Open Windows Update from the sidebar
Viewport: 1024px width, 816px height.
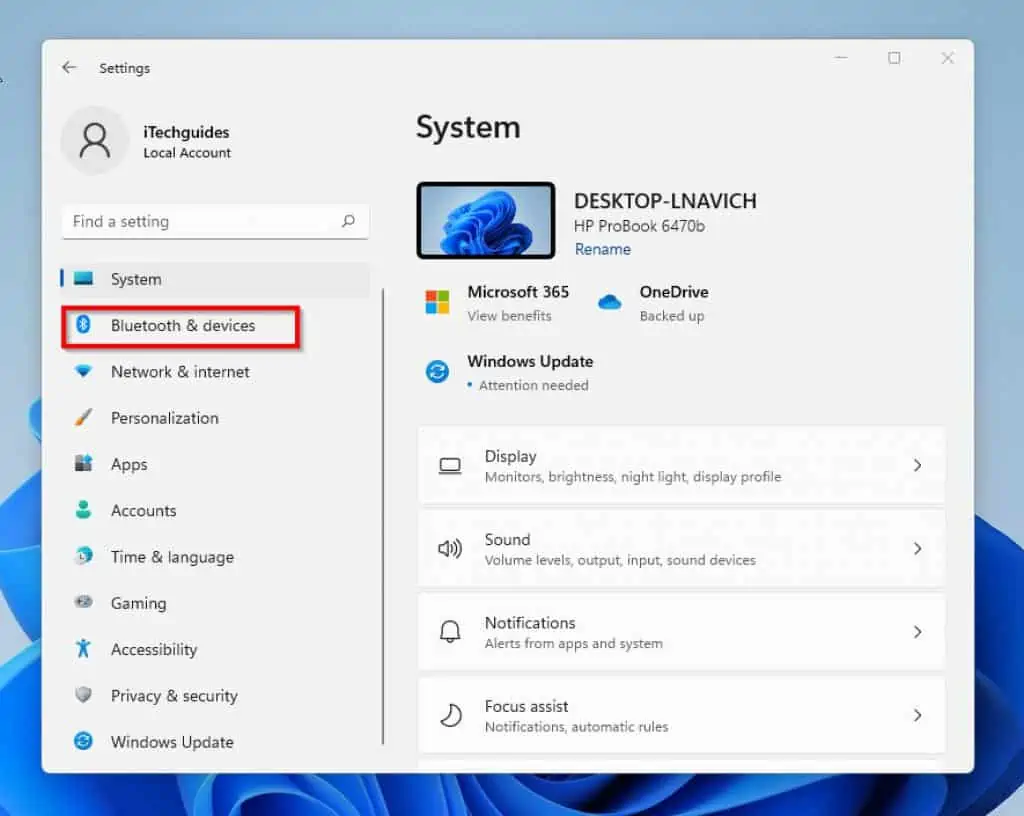coord(171,742)
